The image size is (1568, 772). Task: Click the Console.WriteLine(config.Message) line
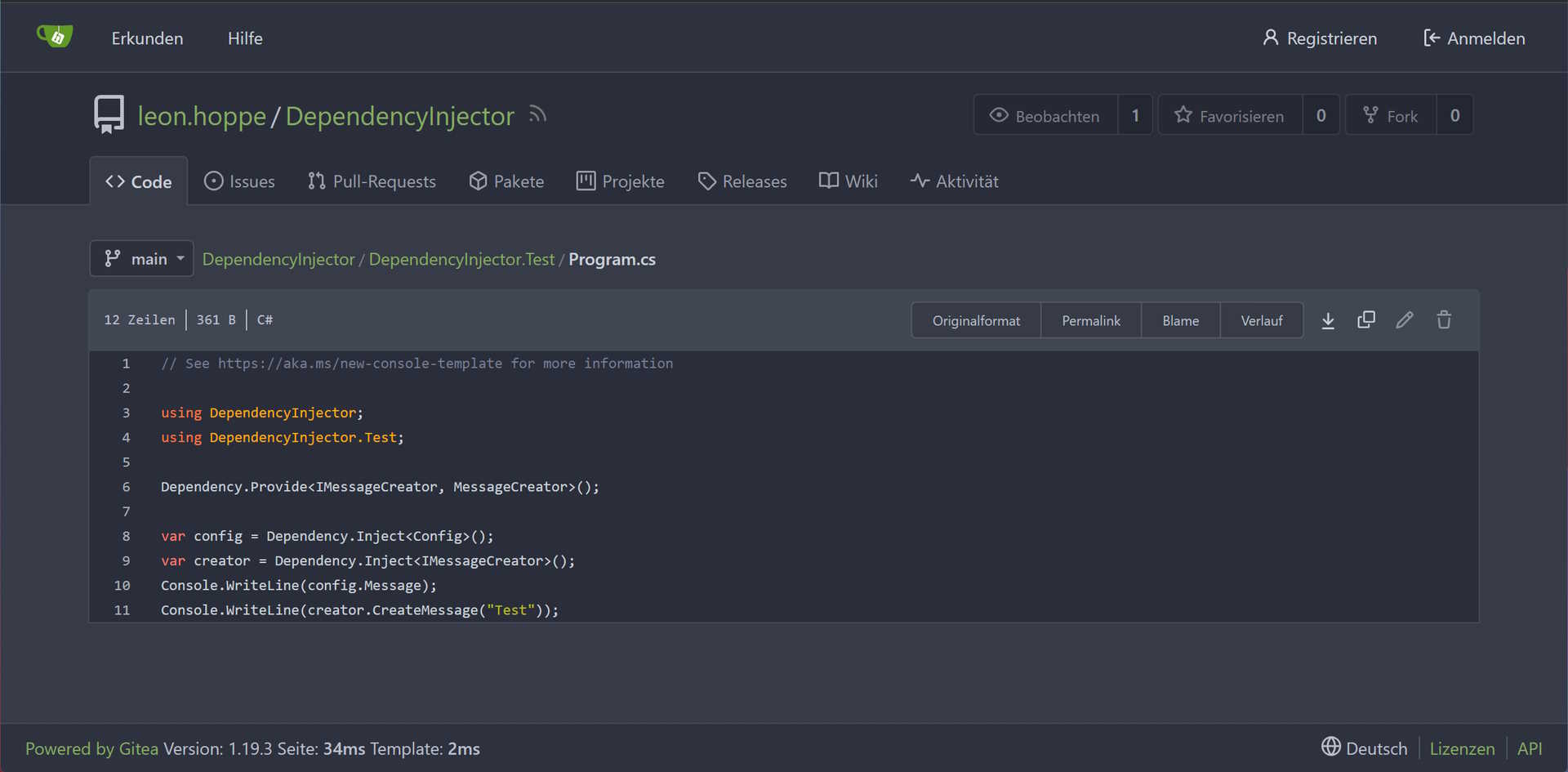(x=299, y=586)
